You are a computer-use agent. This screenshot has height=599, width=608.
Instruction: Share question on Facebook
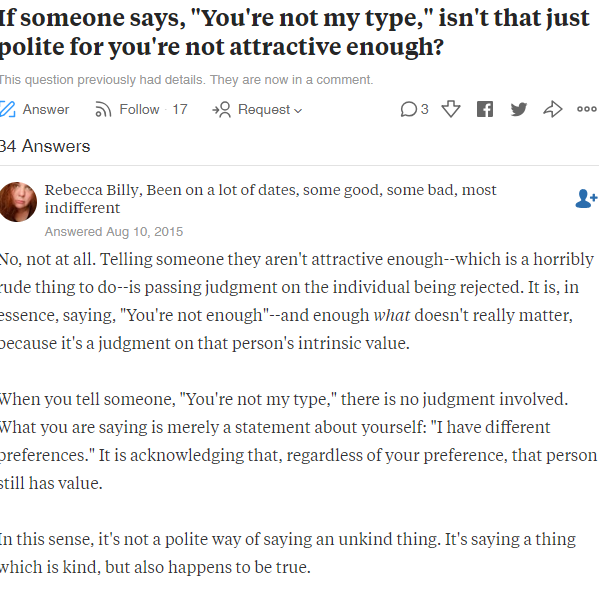tap(485, 110)
